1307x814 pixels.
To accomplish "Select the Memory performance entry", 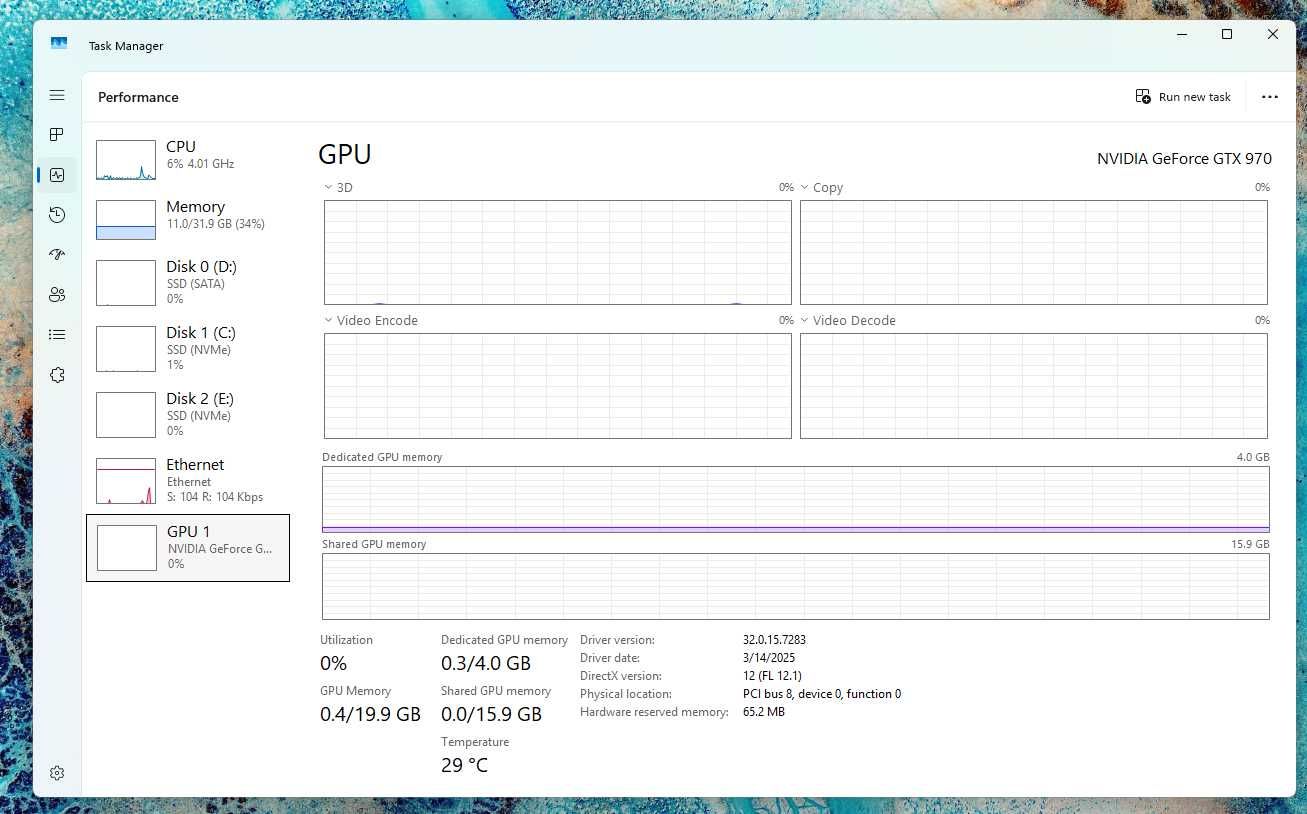I will (x=188, y=220).
